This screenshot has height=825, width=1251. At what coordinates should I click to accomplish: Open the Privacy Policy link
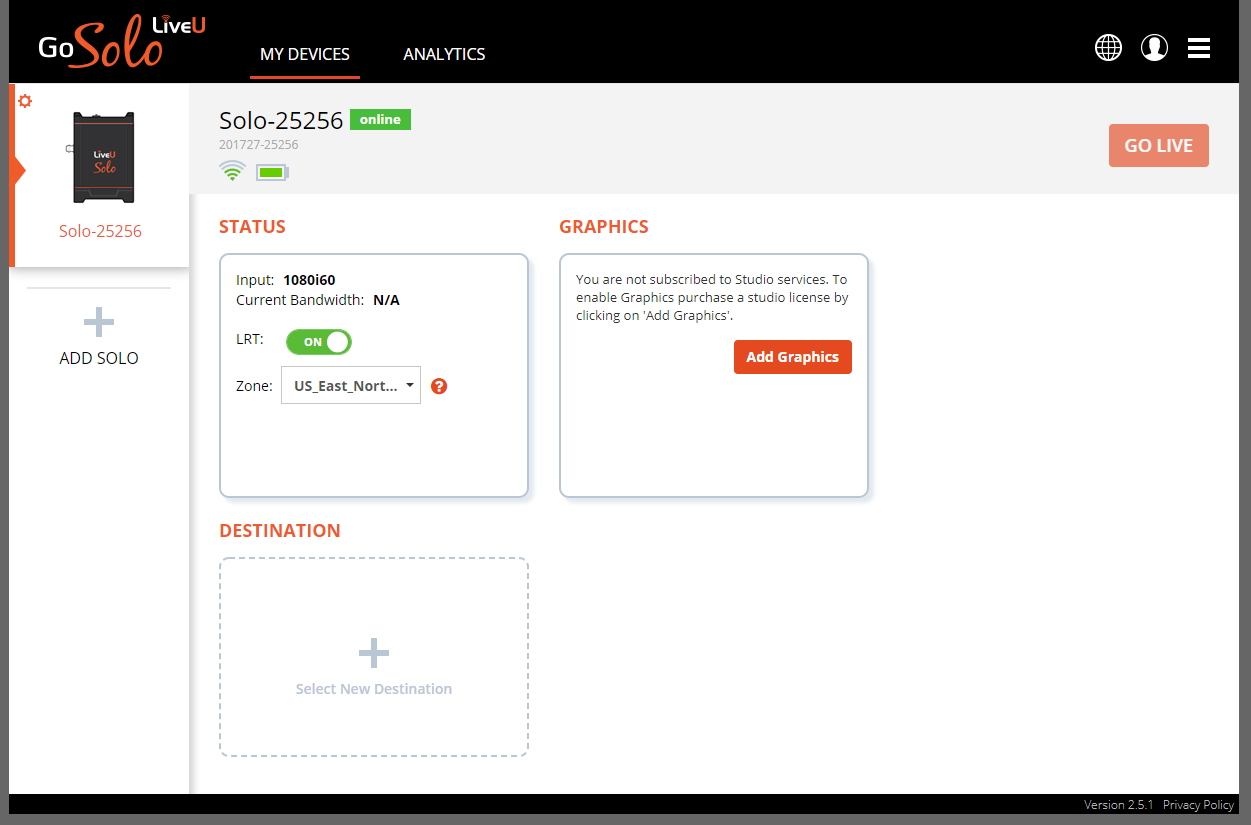tap(1198, 805)
